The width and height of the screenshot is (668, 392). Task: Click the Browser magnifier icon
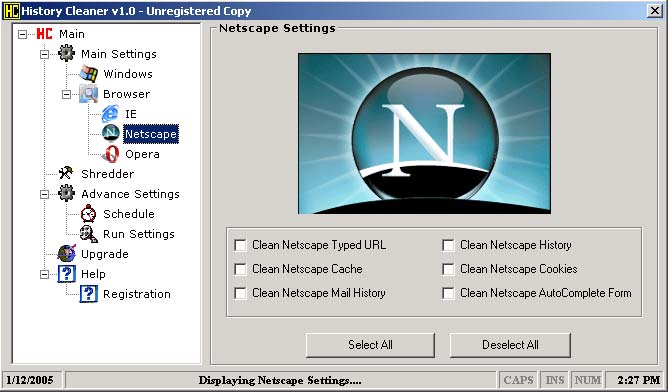89,94
